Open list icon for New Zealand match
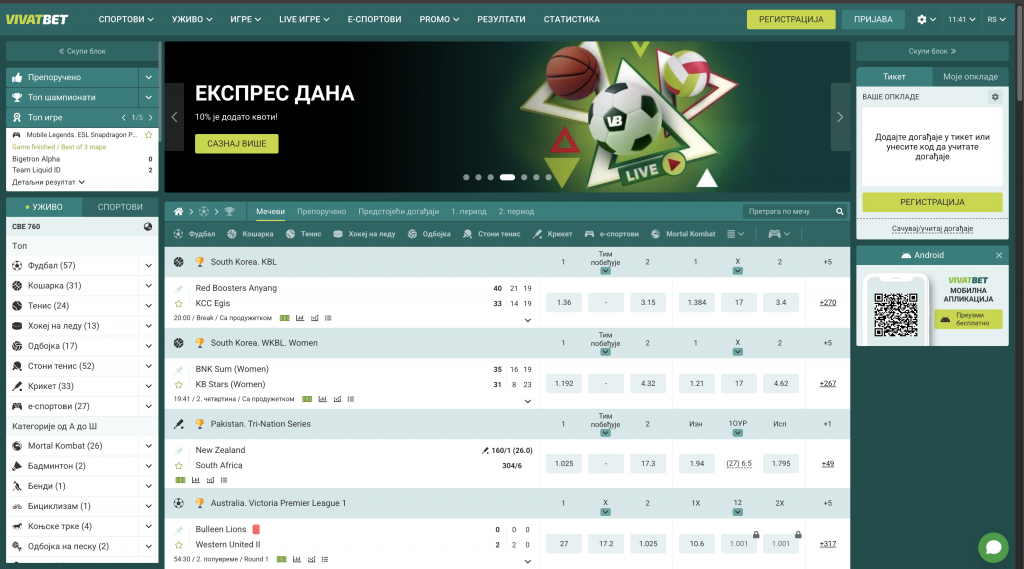The width and height of the screenshot is (1024, 569). tap(224, 480)
